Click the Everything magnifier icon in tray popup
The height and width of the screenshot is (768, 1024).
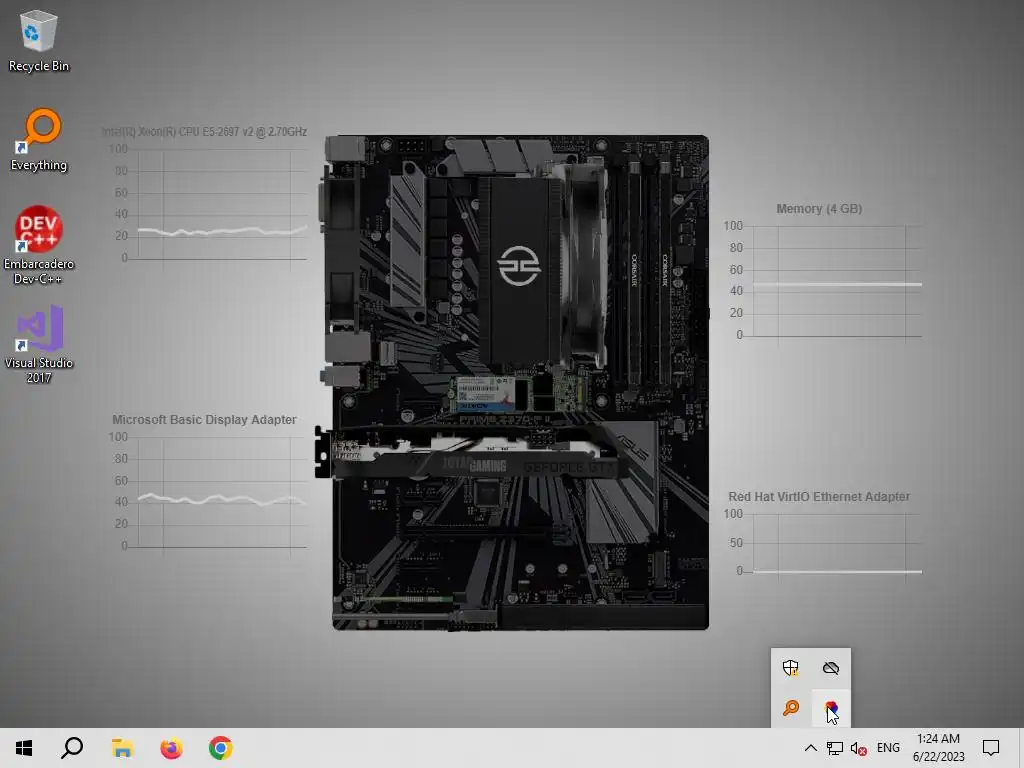[791, 708]
